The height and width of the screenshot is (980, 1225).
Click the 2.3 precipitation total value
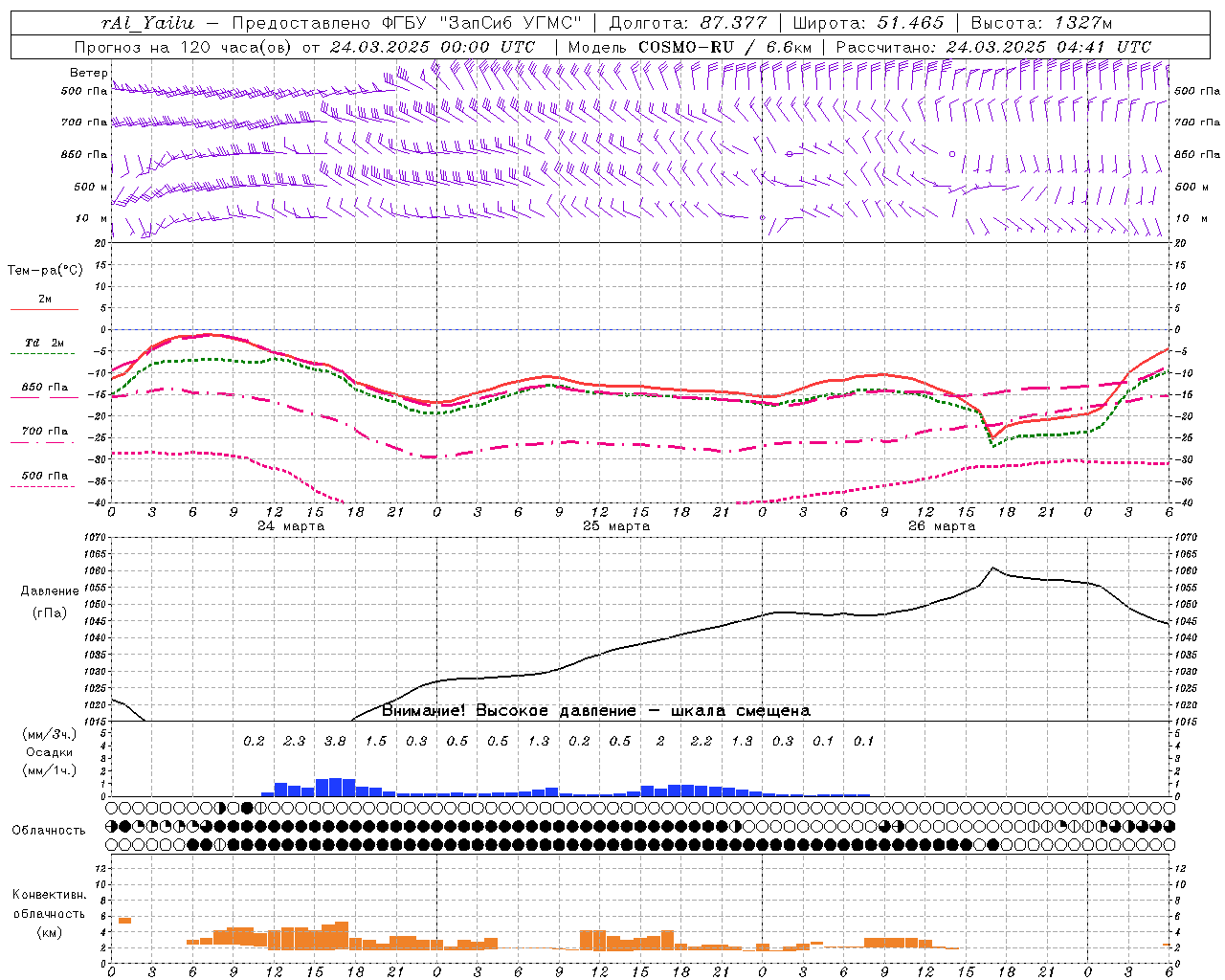point(294,742)
